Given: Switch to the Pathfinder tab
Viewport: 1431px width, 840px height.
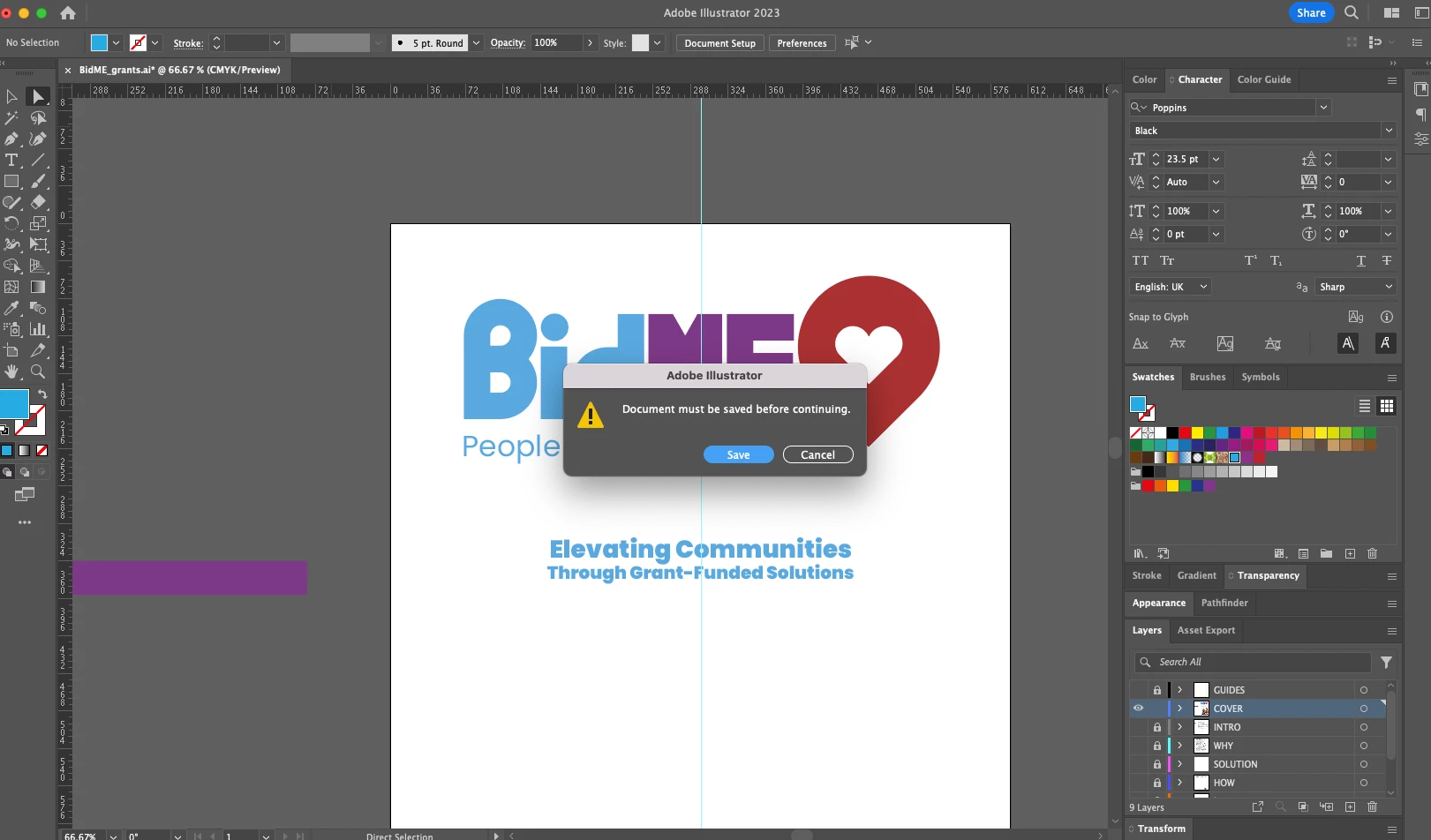Looking at the screenshot, I should (x=1224, y=603).
